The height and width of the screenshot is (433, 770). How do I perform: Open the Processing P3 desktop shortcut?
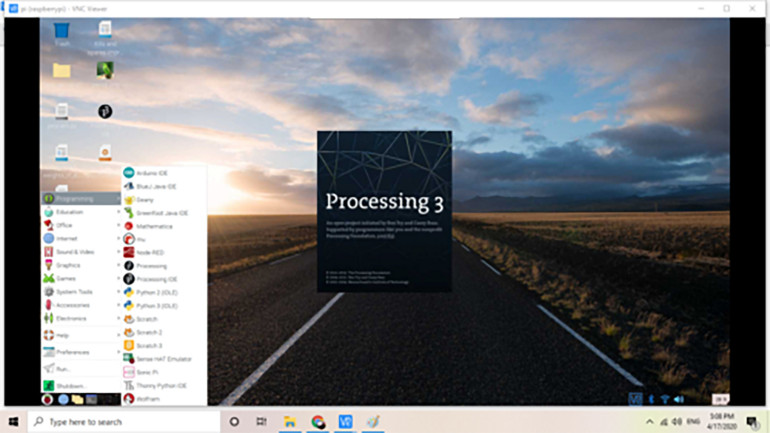(x=105, y=111)
